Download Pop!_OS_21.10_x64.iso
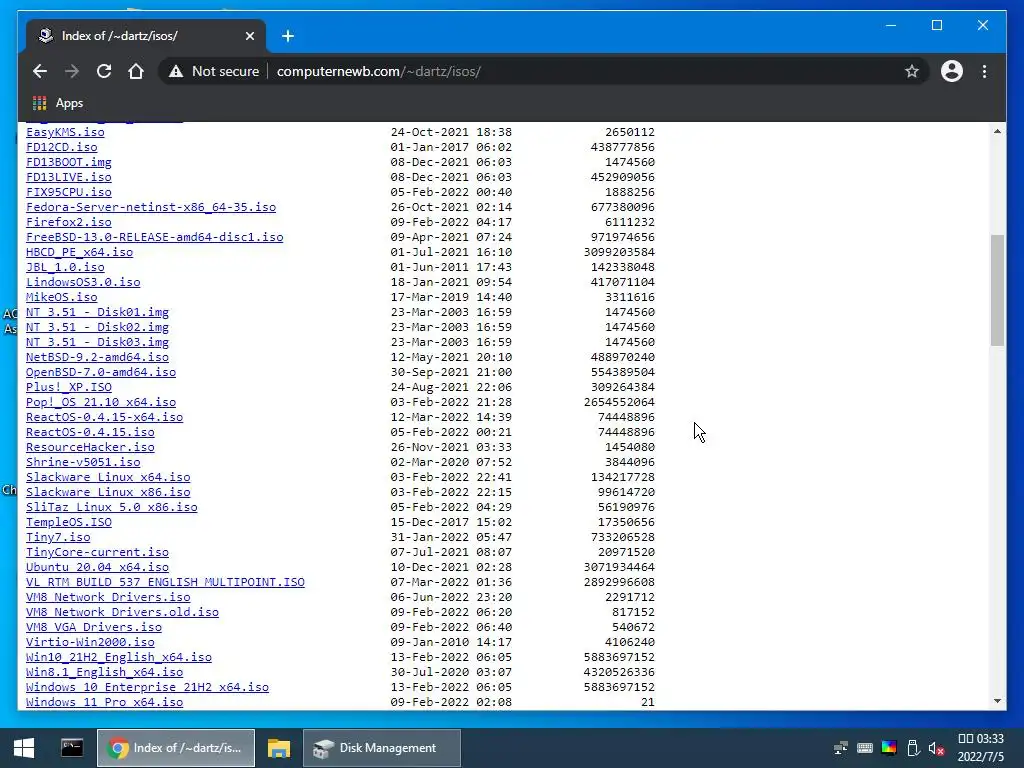Viewport: 1024px width, 768px height. click(x=101, y=402)
